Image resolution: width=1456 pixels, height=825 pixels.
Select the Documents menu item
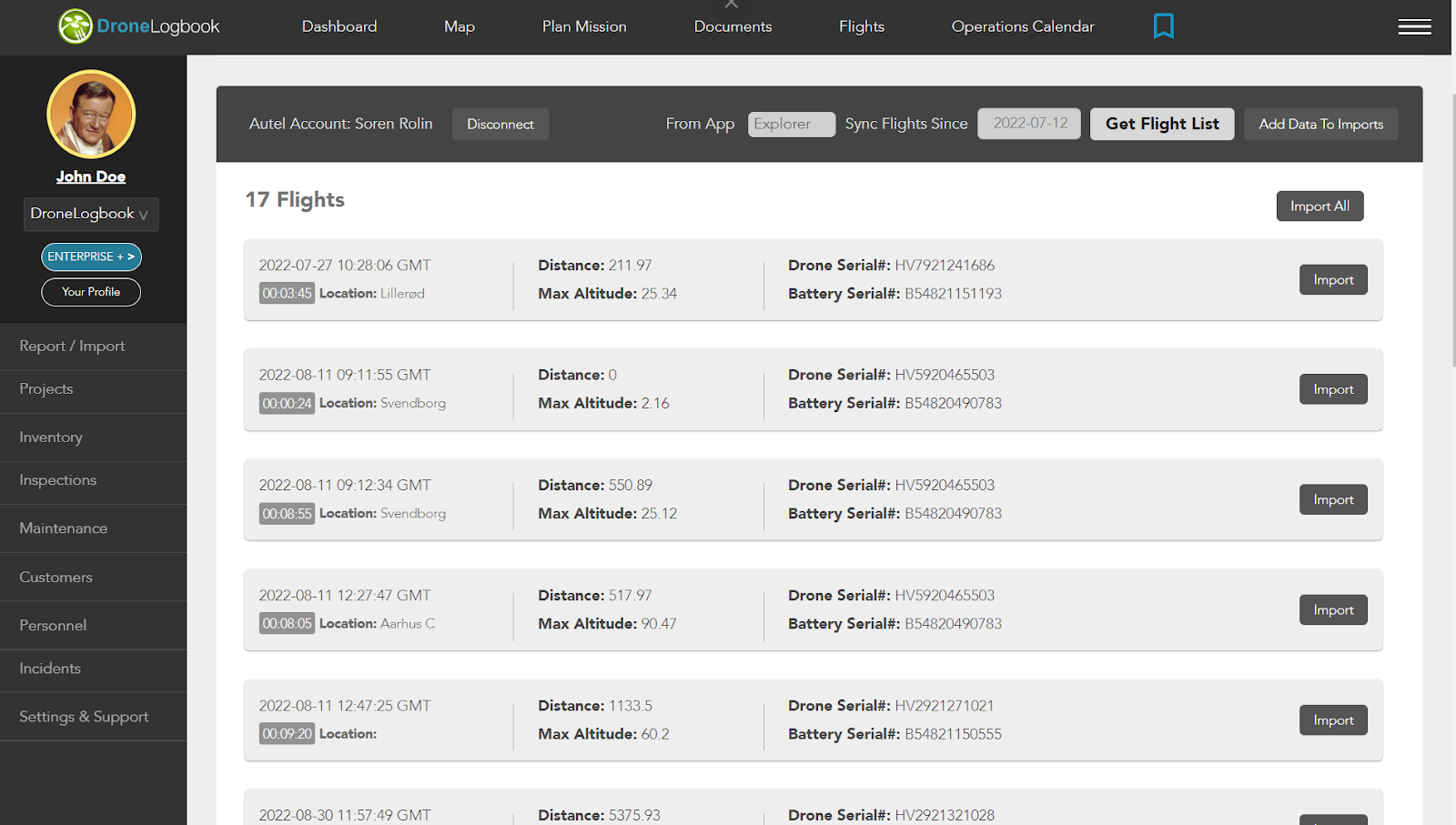pos(733,26)
